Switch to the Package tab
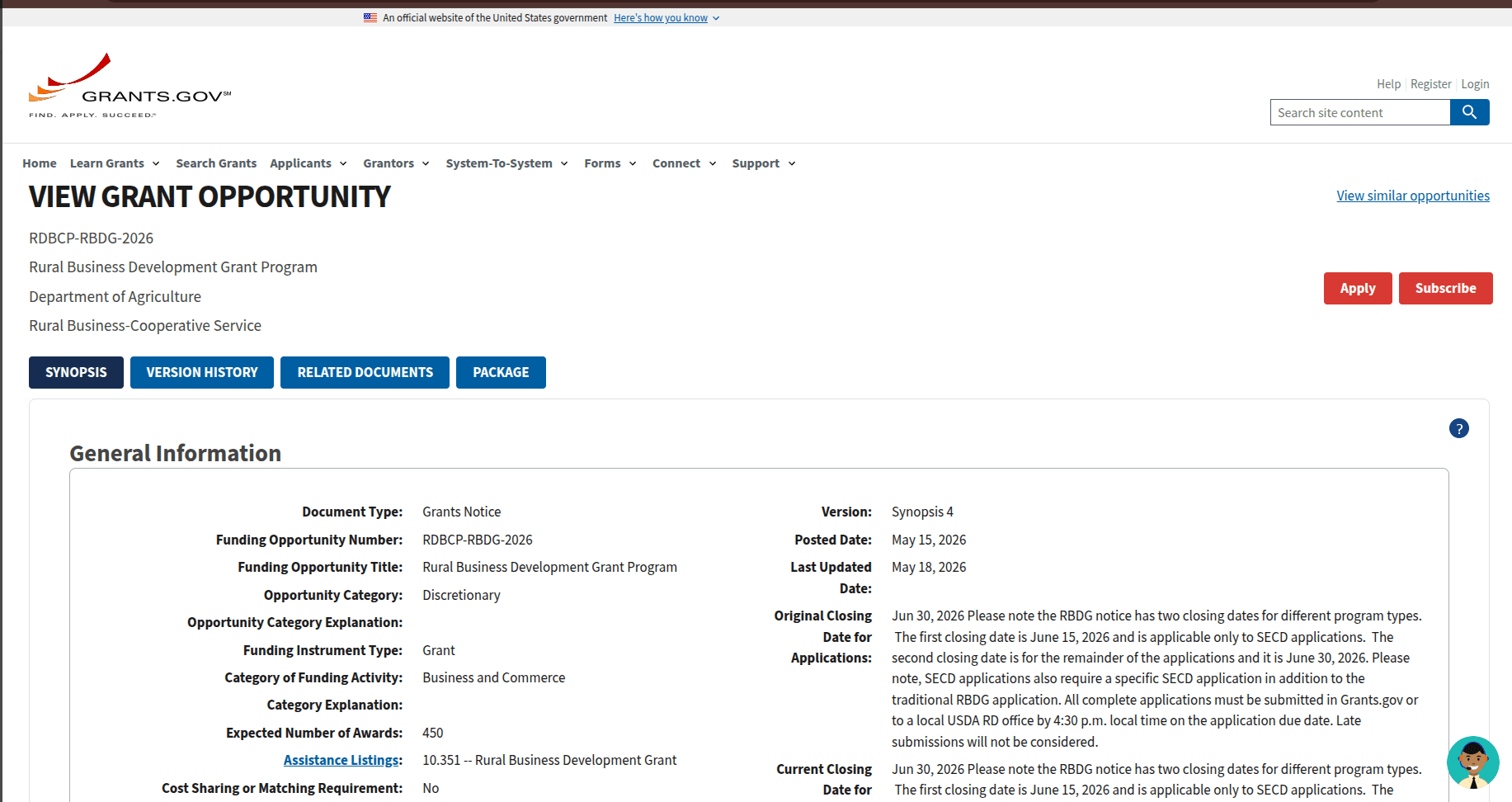The image size is (1512, 802). click(x=501, y=372)
